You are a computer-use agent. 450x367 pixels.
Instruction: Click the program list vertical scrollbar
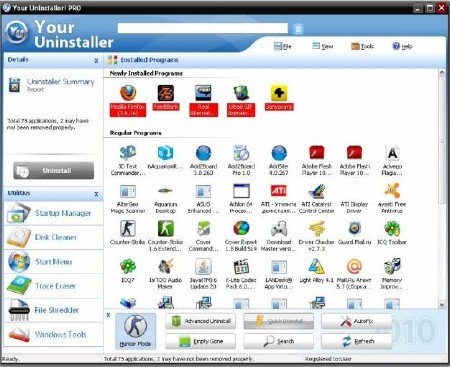point(442,188)
